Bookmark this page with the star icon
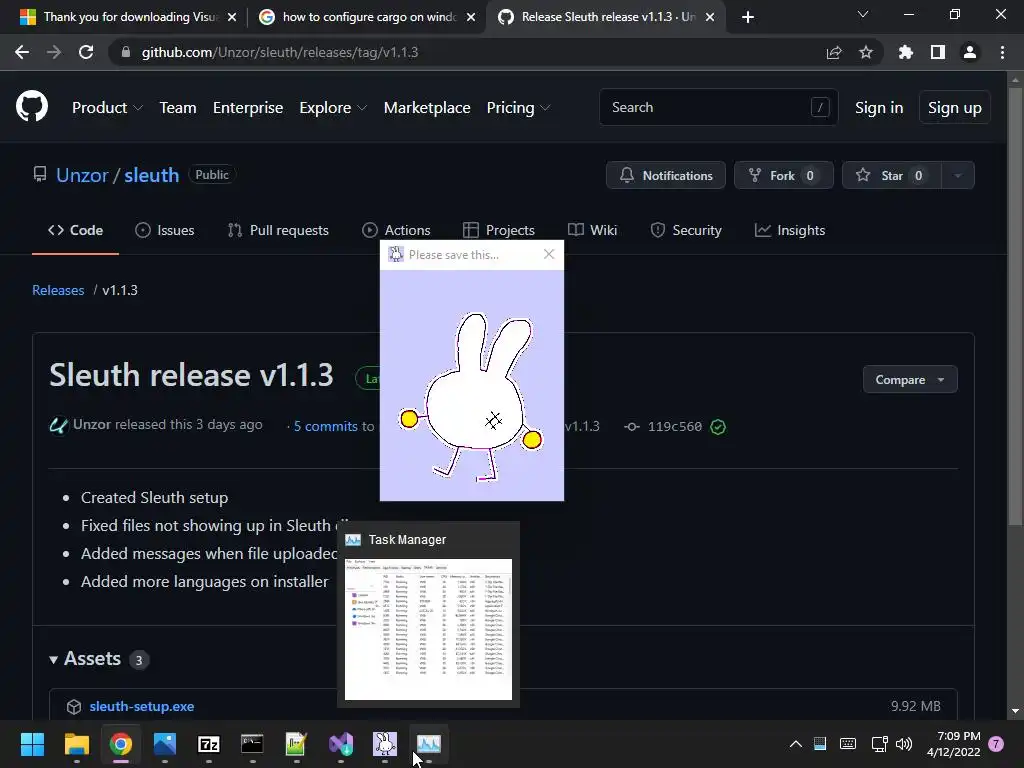Screen dimensions: 1024x768 tap(866, 52)
